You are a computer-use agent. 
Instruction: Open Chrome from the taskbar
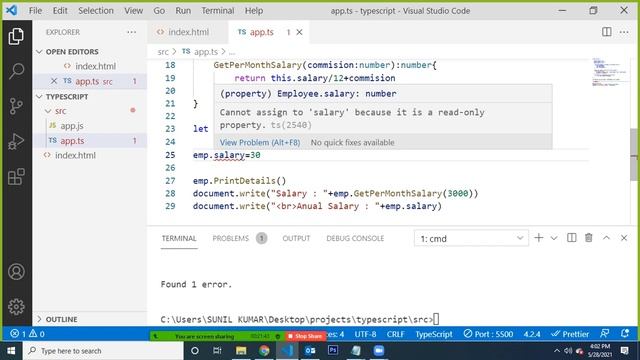264,351
